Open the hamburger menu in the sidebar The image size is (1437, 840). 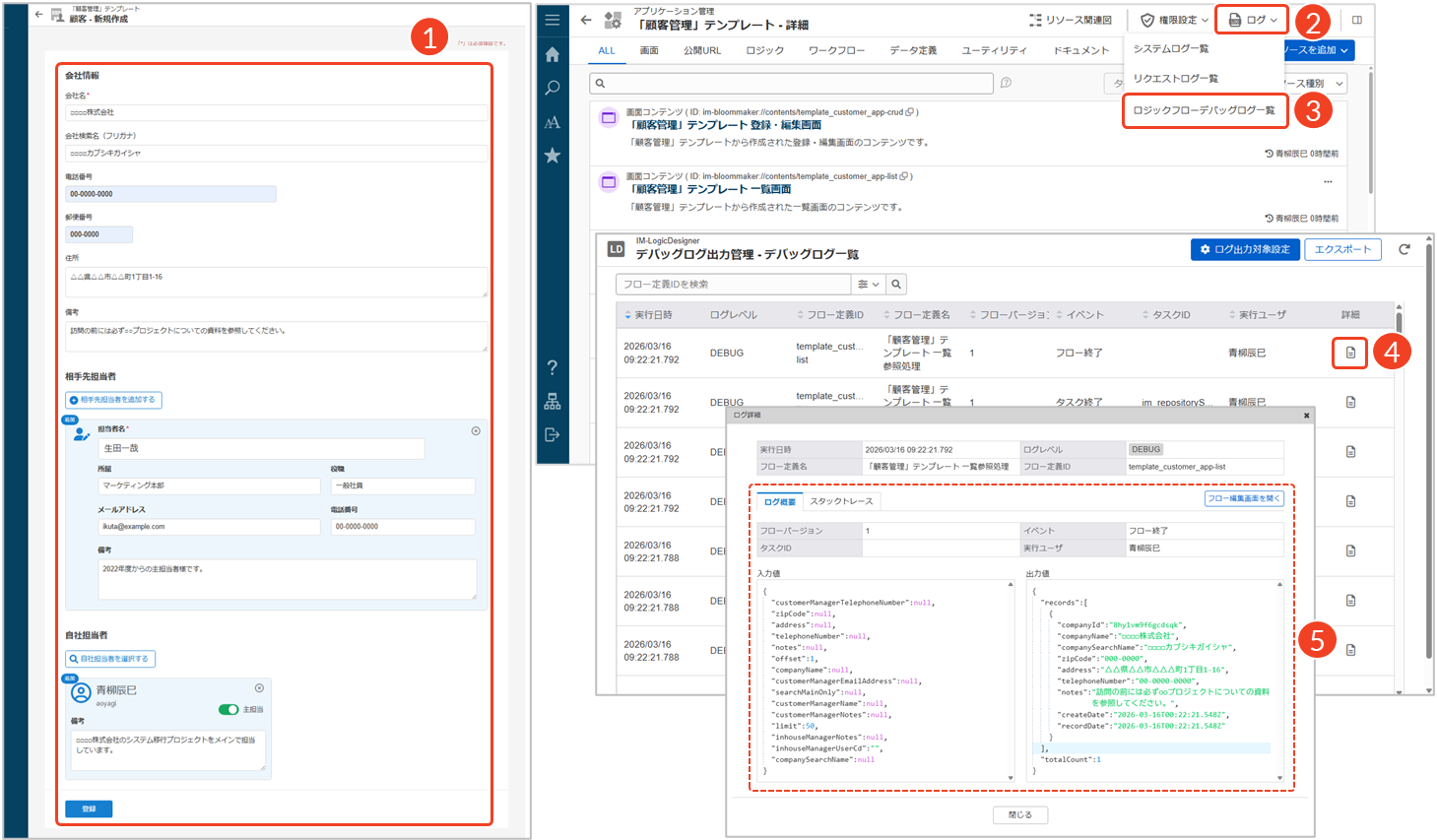point(553,20)
